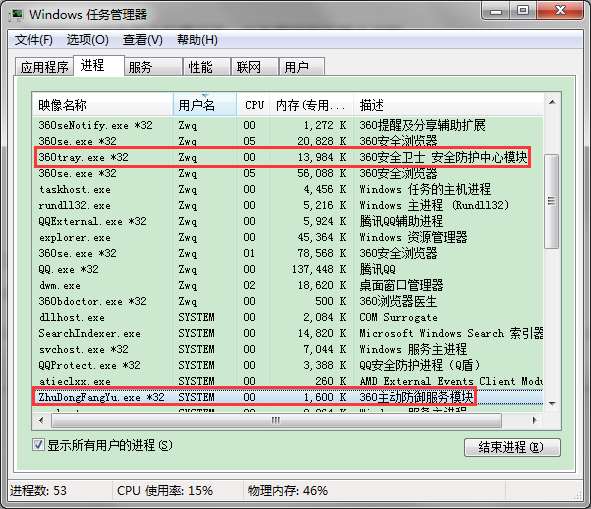591x509 pixels.
Task: Open the 查看(V) menu
Action: 142,40
